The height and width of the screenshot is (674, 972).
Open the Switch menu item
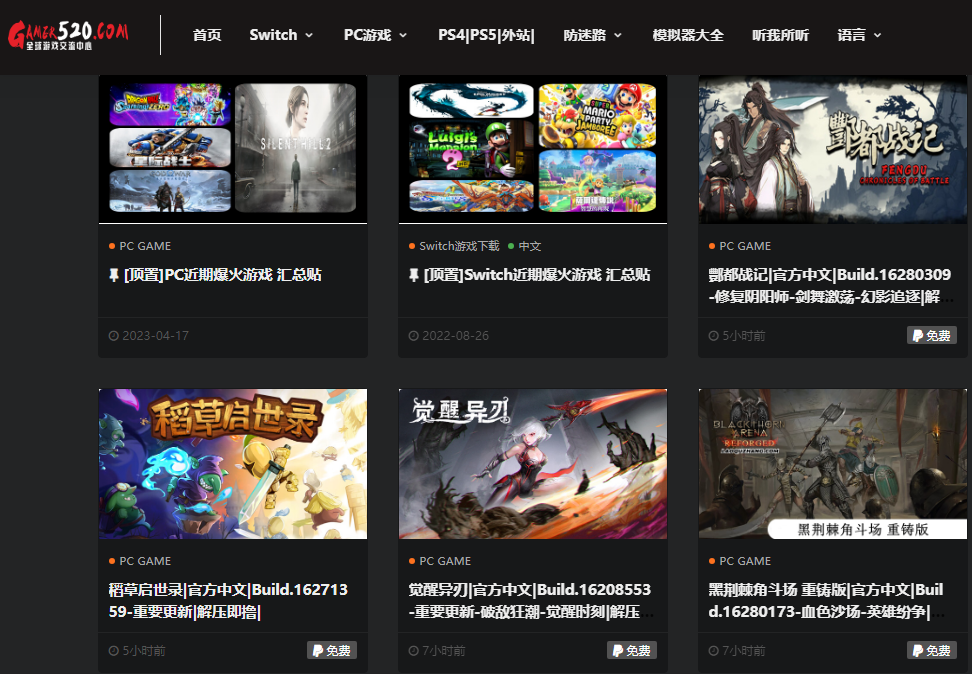tap(273, 35)
